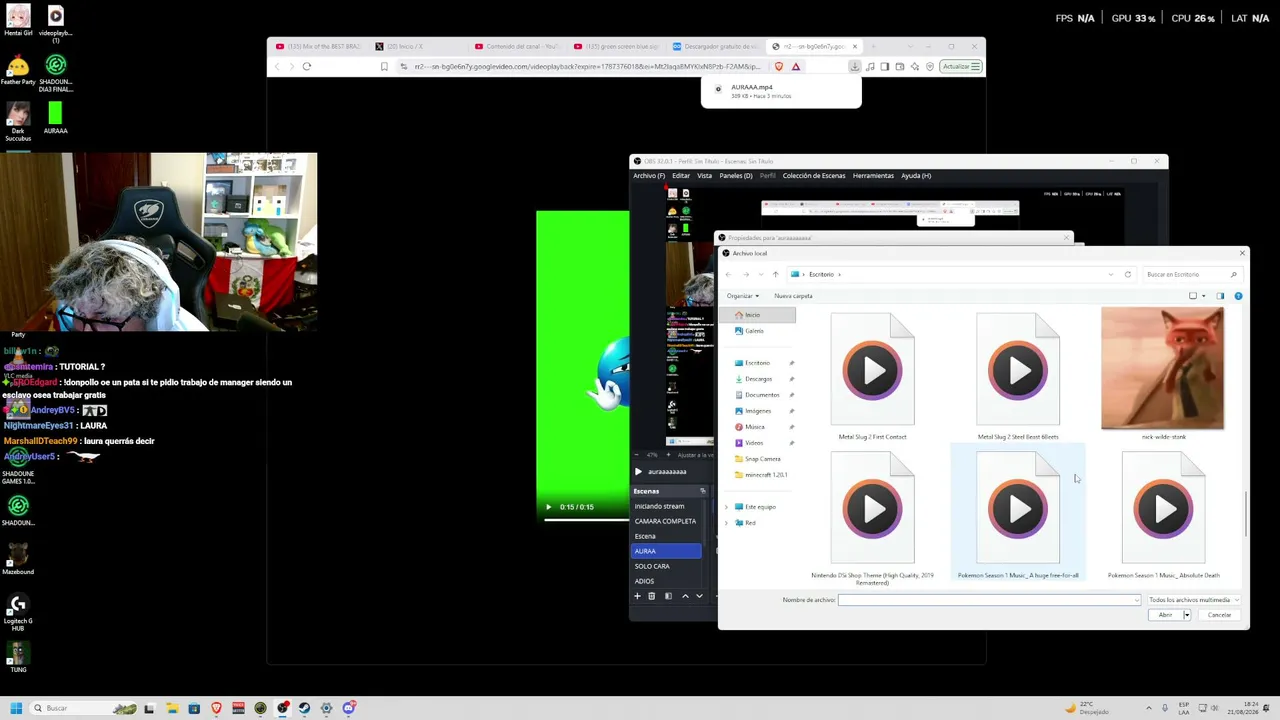Go up one folder level in file dialog
Viewport: 1280px width, 720px height.
pyautogui.click(x=775, y=274)
